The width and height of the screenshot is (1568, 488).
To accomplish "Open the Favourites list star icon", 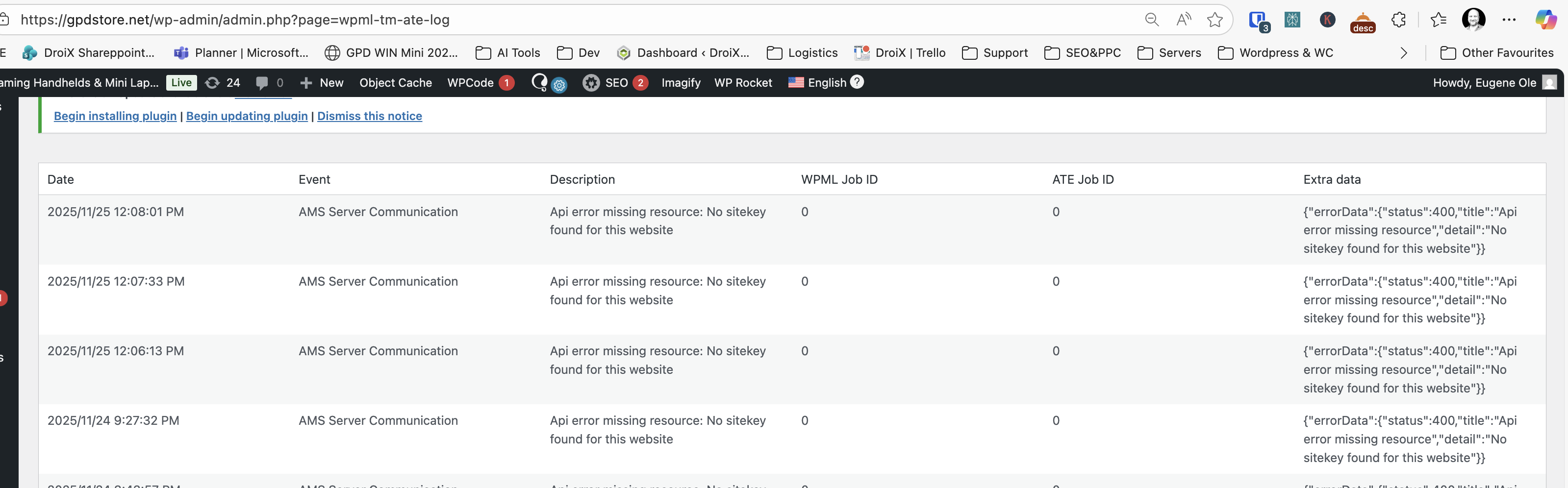I will (1439, 20).
